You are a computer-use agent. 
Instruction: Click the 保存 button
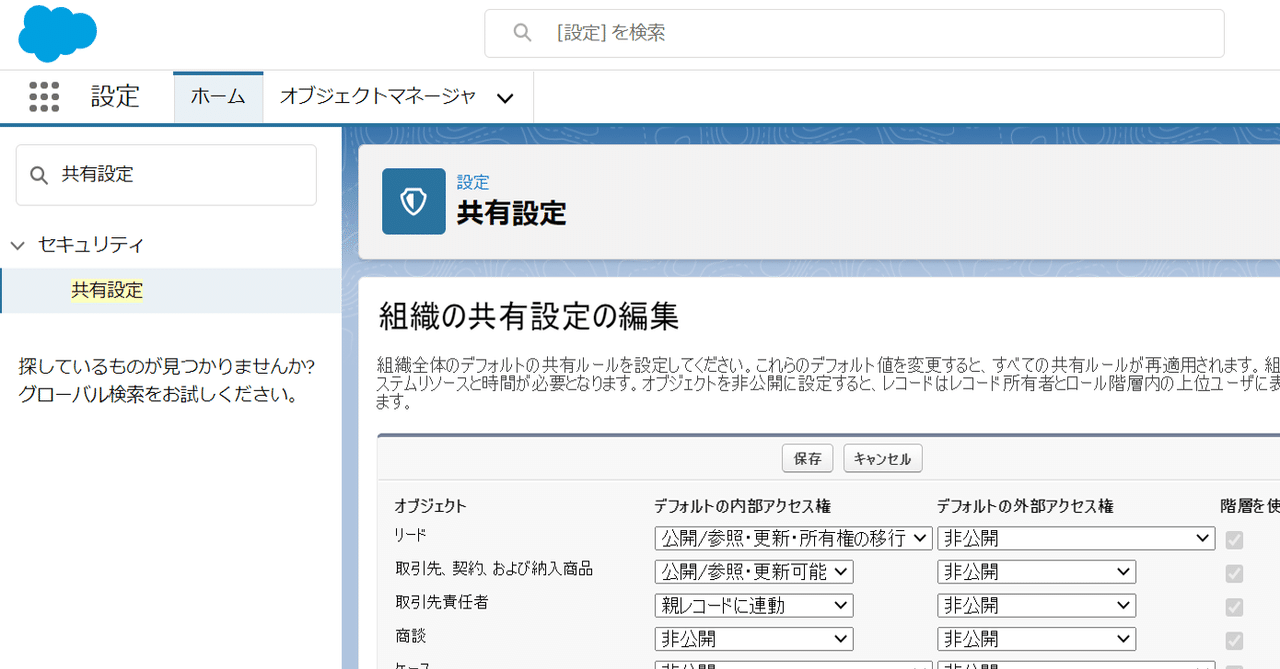coord(807,459)
